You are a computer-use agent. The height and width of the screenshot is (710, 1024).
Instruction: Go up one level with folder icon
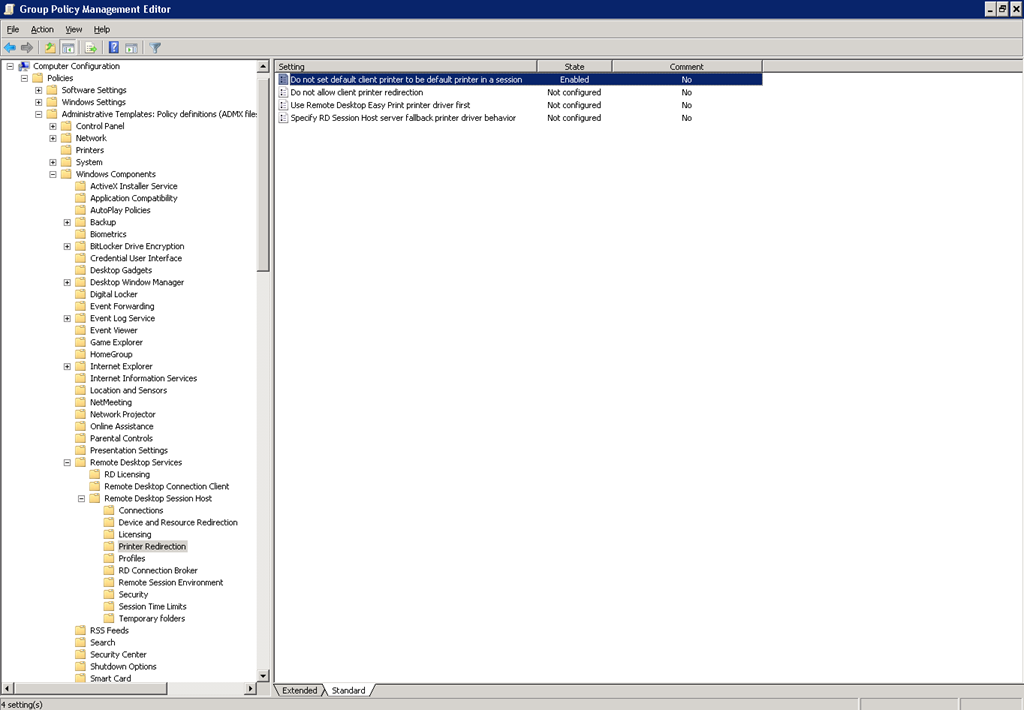pos(50,48)
